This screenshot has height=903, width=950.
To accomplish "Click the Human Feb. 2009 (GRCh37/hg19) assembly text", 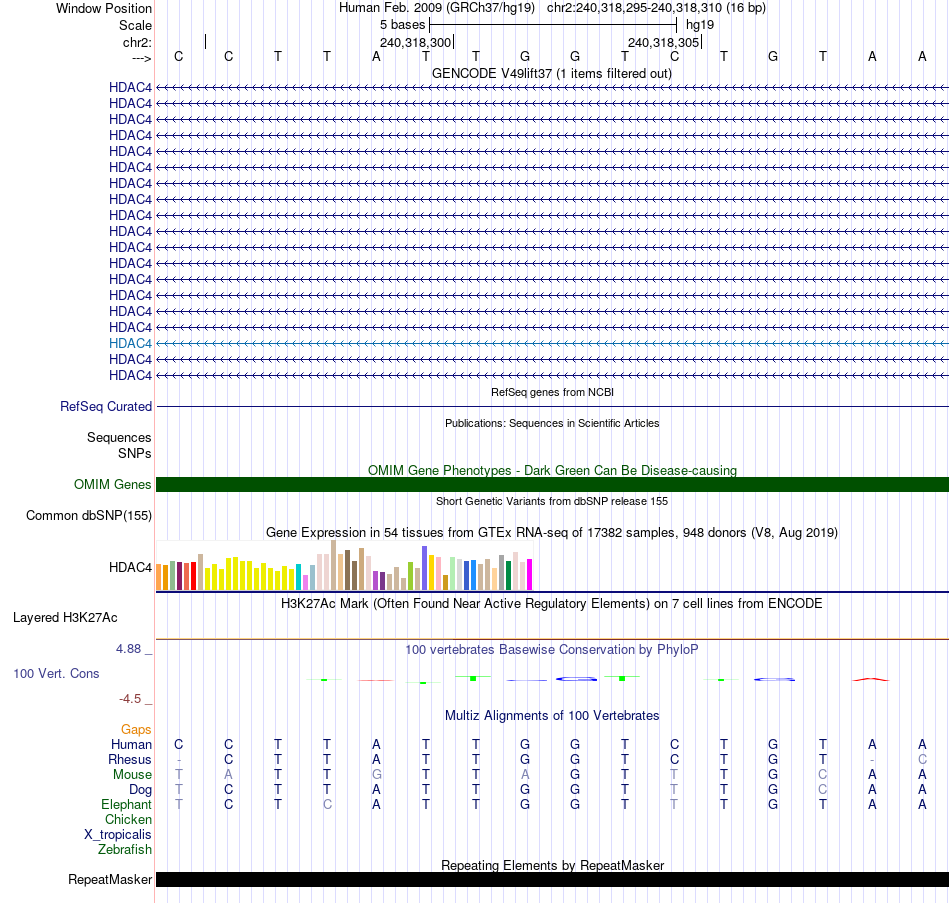I will pyautogui.click(x=437, y=8).
